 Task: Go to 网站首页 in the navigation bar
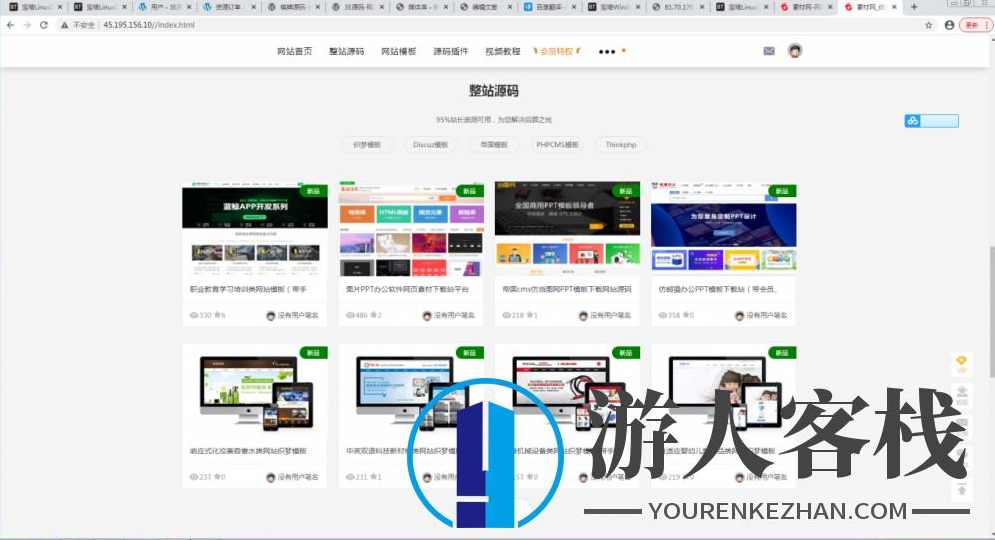(294, 51)
